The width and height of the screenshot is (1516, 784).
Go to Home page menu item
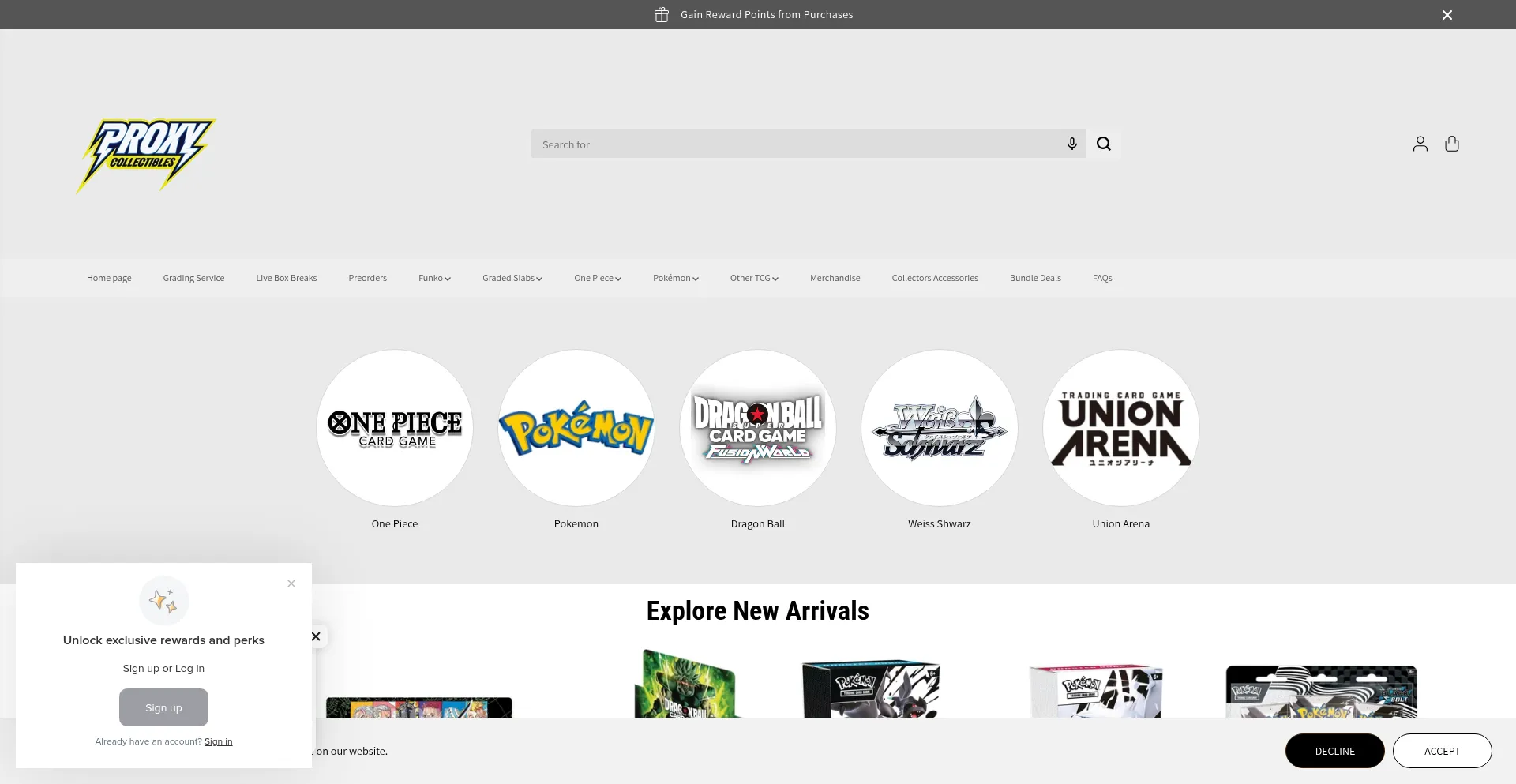109,278
